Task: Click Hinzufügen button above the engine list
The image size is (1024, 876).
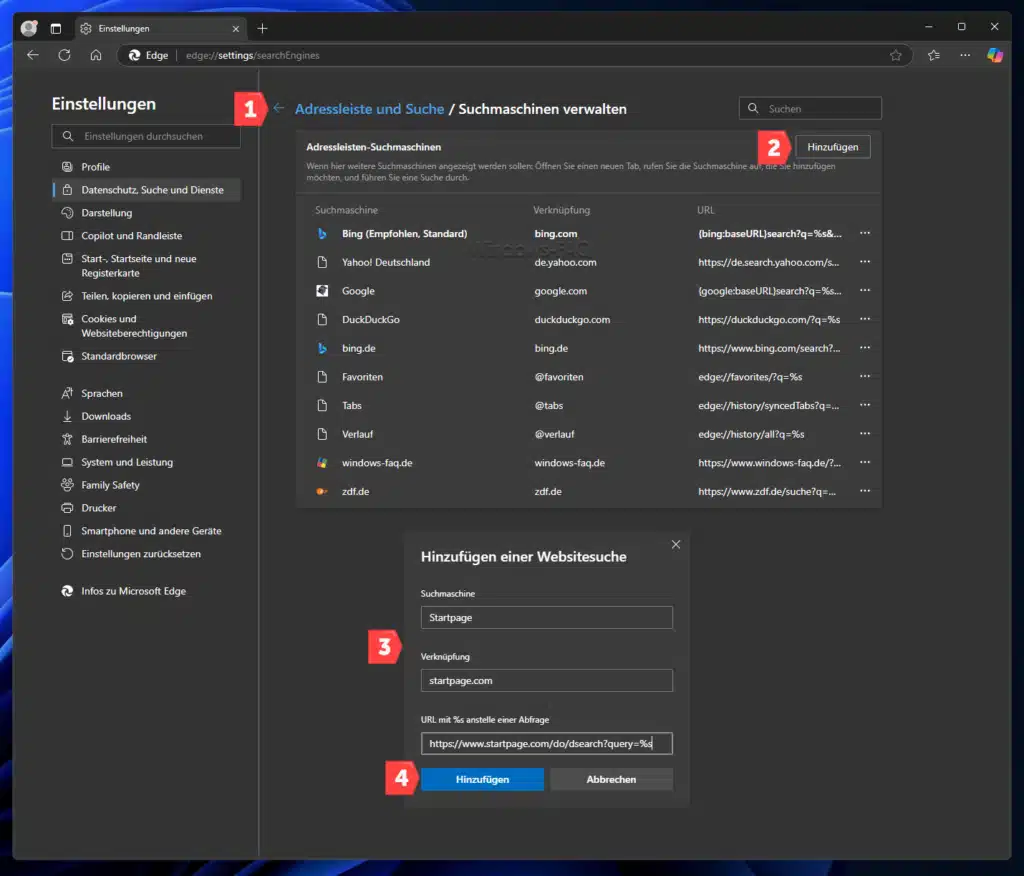Action: (833, 147)
